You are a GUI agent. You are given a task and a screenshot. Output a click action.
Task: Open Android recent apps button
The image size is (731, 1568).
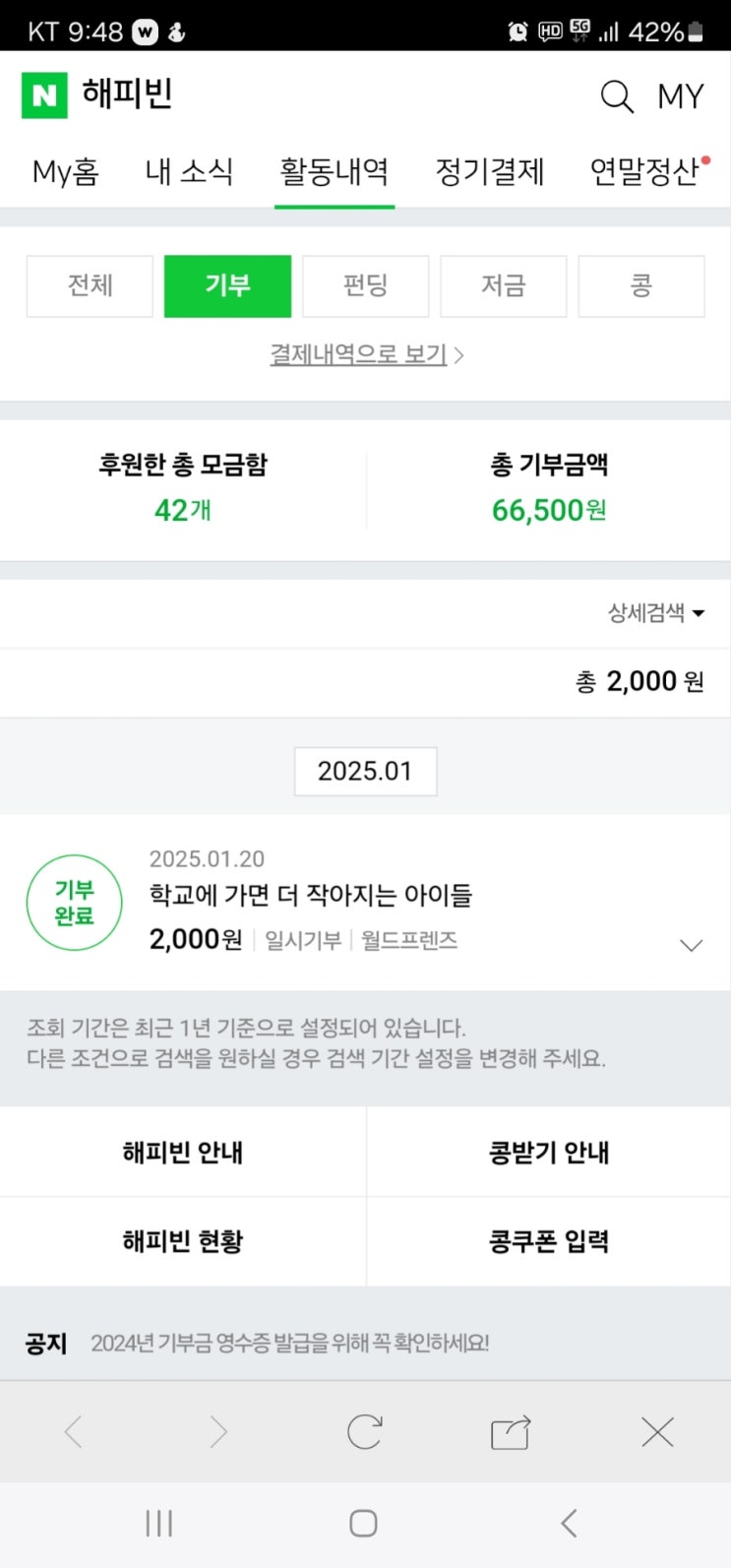[x=158, y=1524]
